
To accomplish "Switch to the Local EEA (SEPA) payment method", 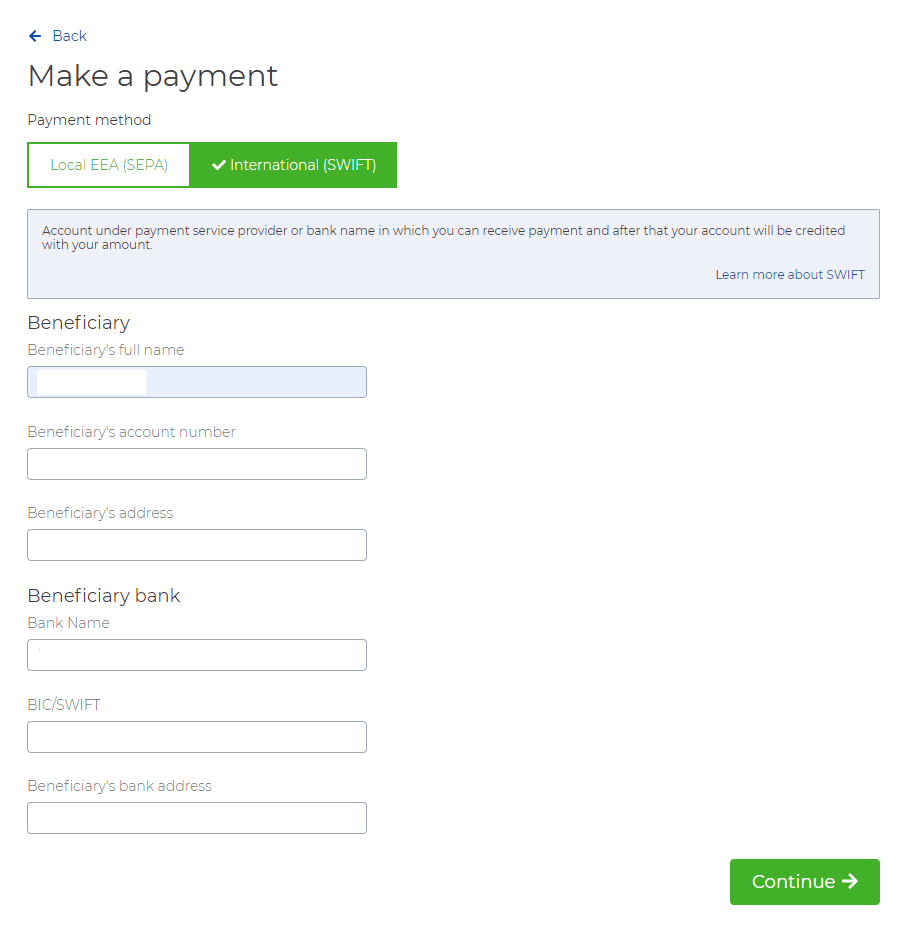I will [x=108, y=164].
